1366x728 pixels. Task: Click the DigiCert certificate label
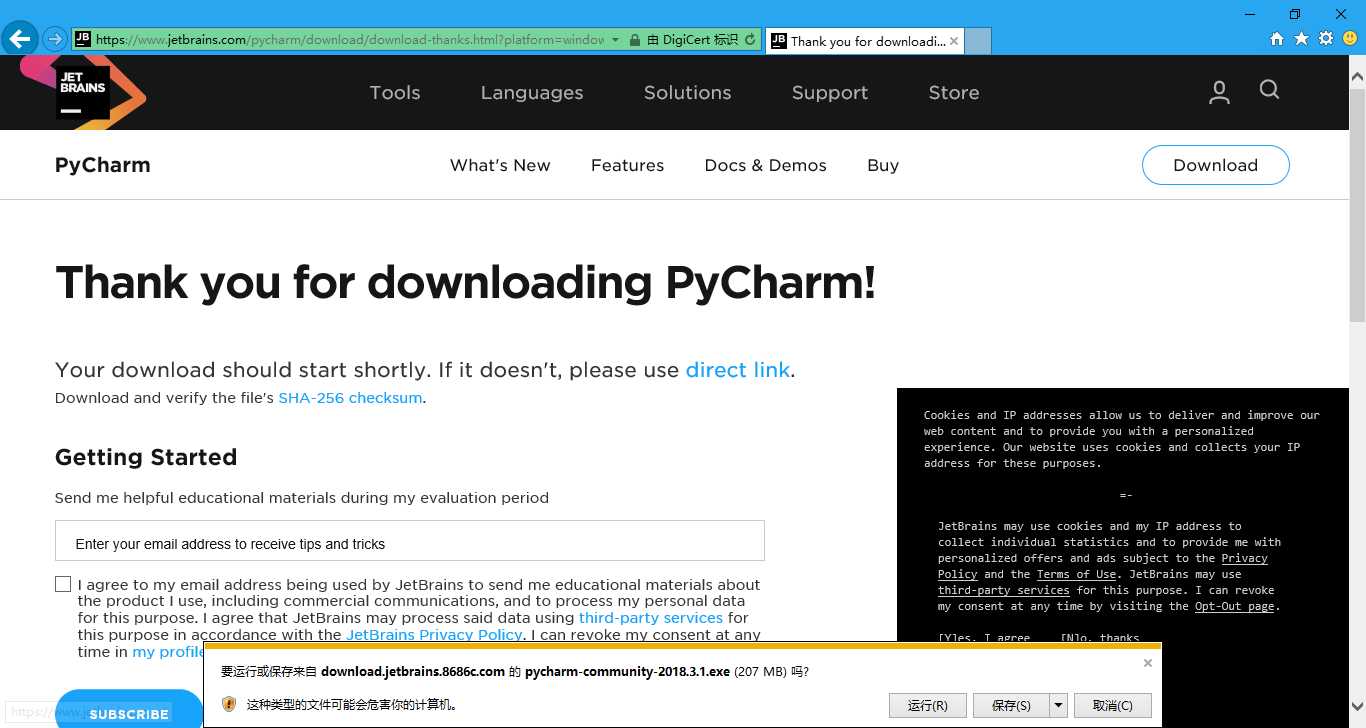[692, 40]
